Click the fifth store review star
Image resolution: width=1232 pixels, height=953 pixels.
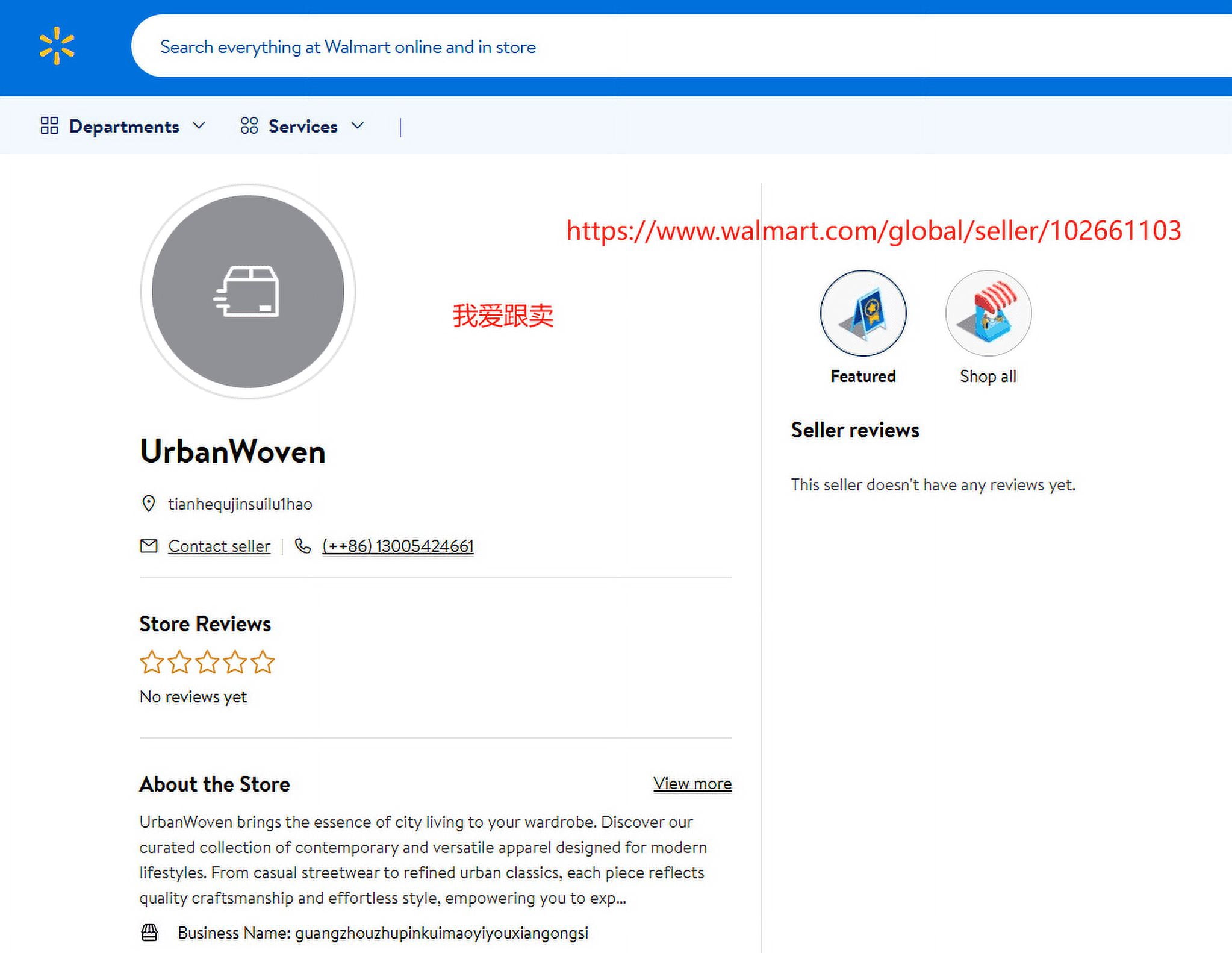click(x=263, y=662)
